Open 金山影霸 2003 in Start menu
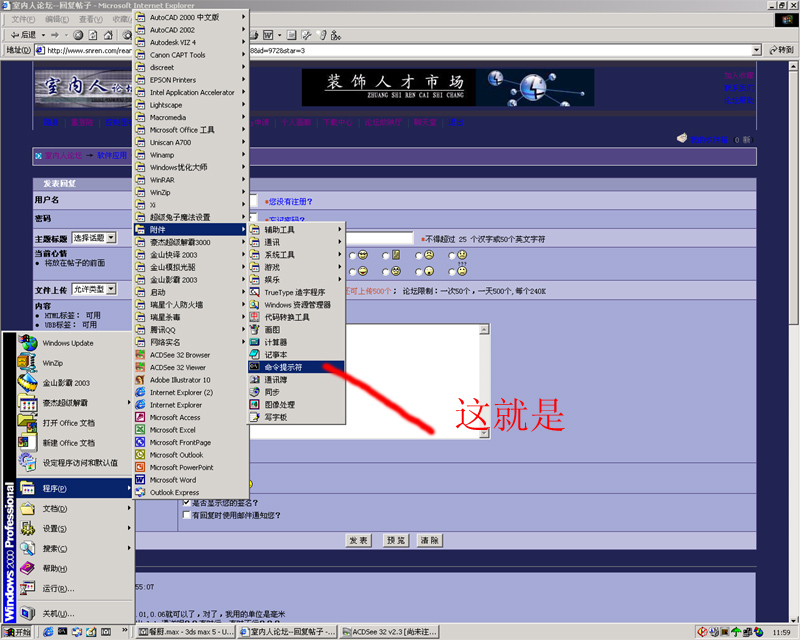The height and width of the screenshot is (640, 800). pyautogui.click(x=75, y=383)
